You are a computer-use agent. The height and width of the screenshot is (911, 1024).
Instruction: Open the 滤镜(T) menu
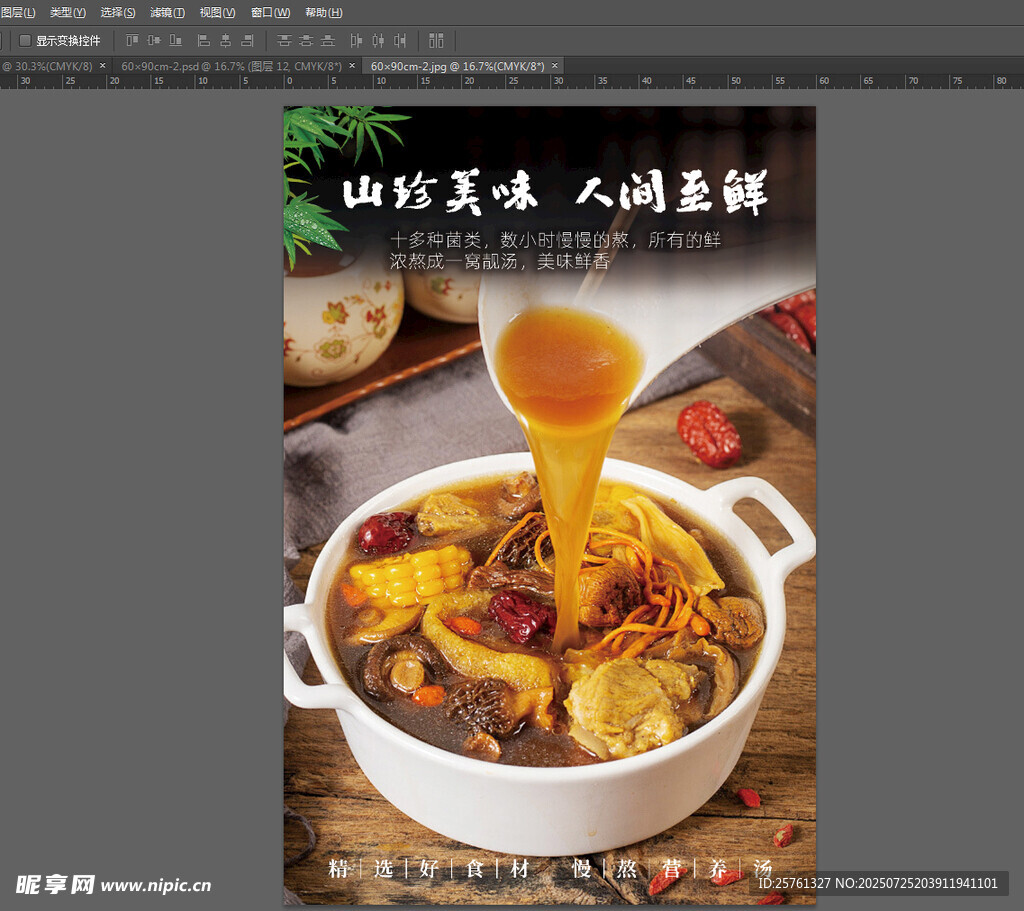coord(167,12)
